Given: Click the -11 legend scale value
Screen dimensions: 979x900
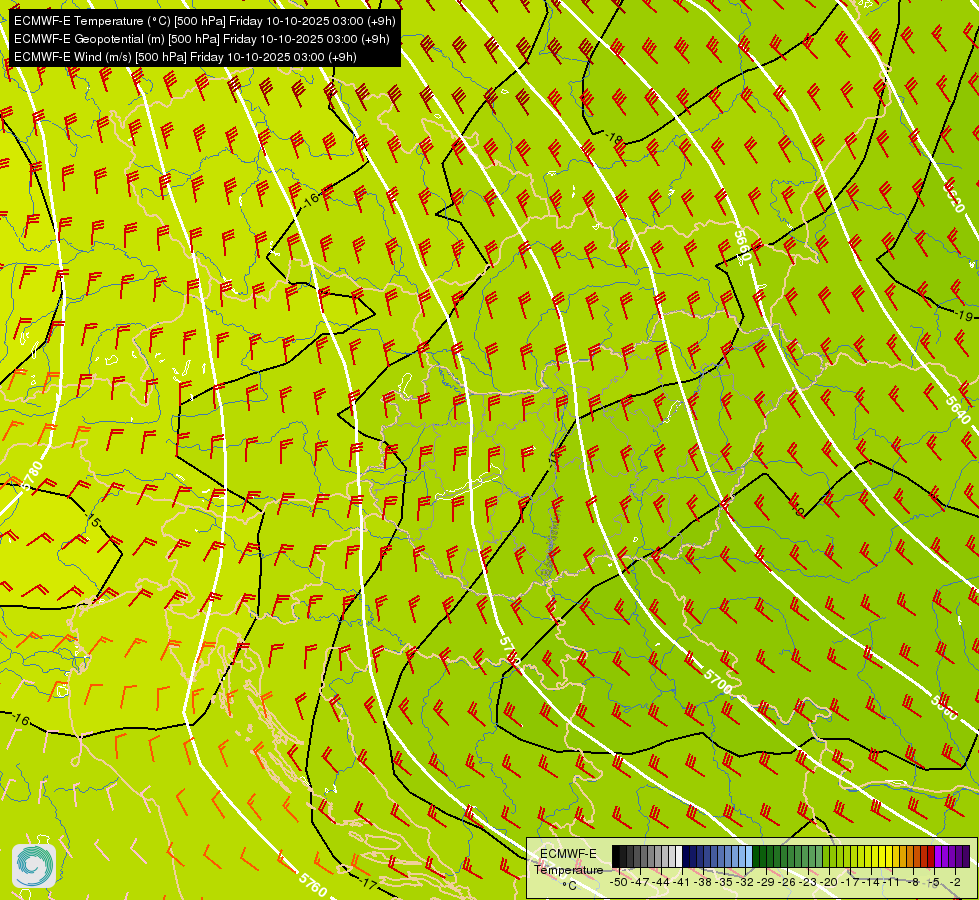Looking at the screenshot, I should (891, 882).
